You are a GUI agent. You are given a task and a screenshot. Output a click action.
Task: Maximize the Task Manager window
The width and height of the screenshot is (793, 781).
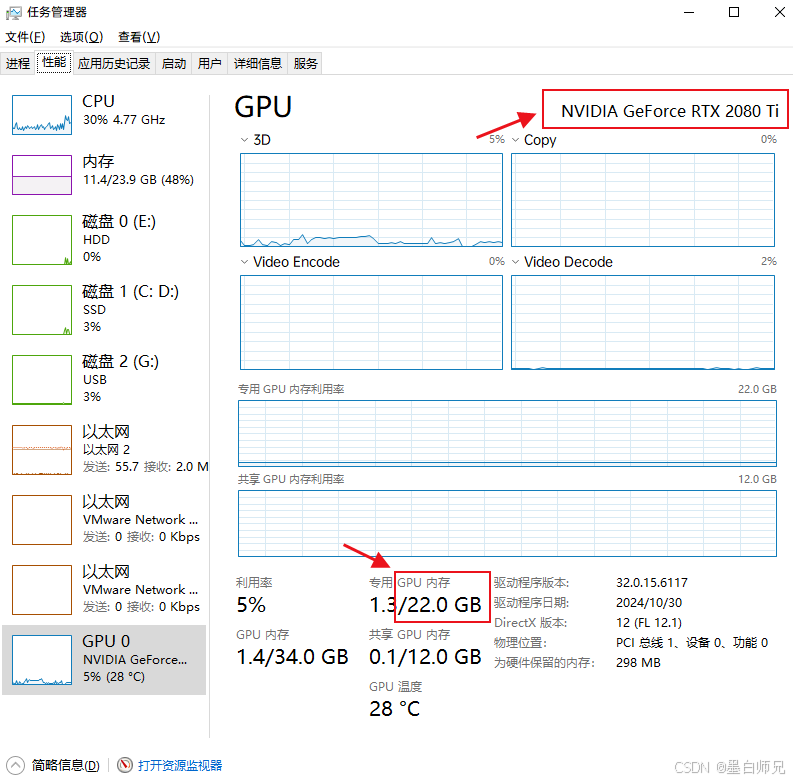click(734, 12)
